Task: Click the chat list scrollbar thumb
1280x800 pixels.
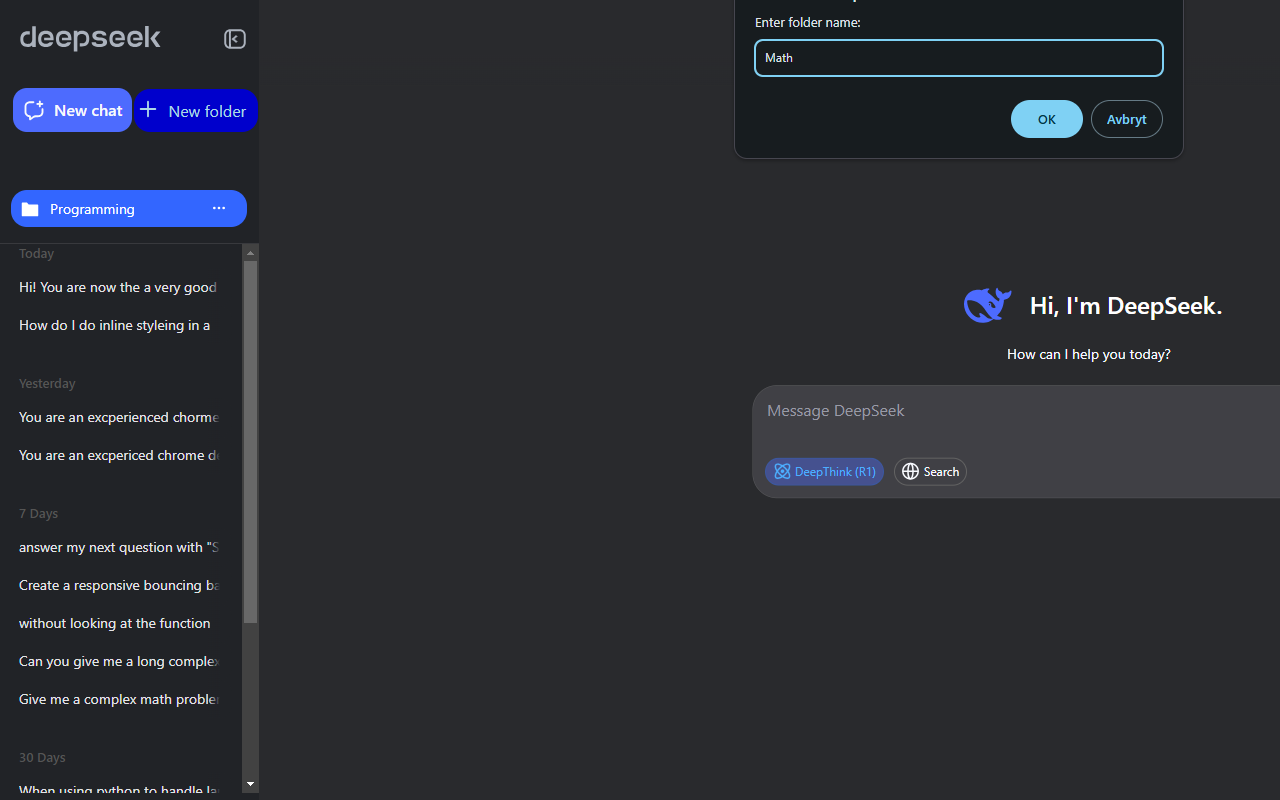Action: tap(250, 441)
